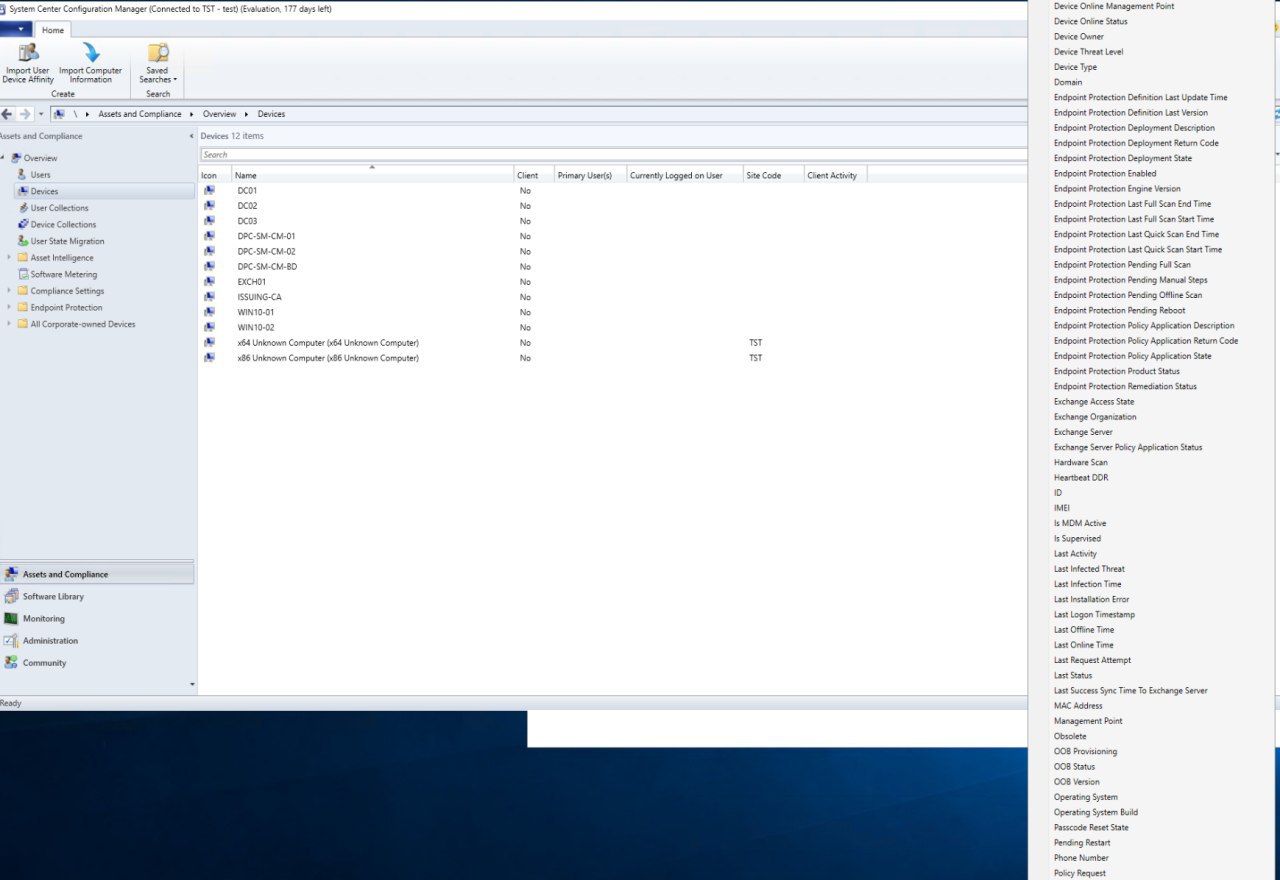Choose MAC Address column option

(x=1078, y=706)
